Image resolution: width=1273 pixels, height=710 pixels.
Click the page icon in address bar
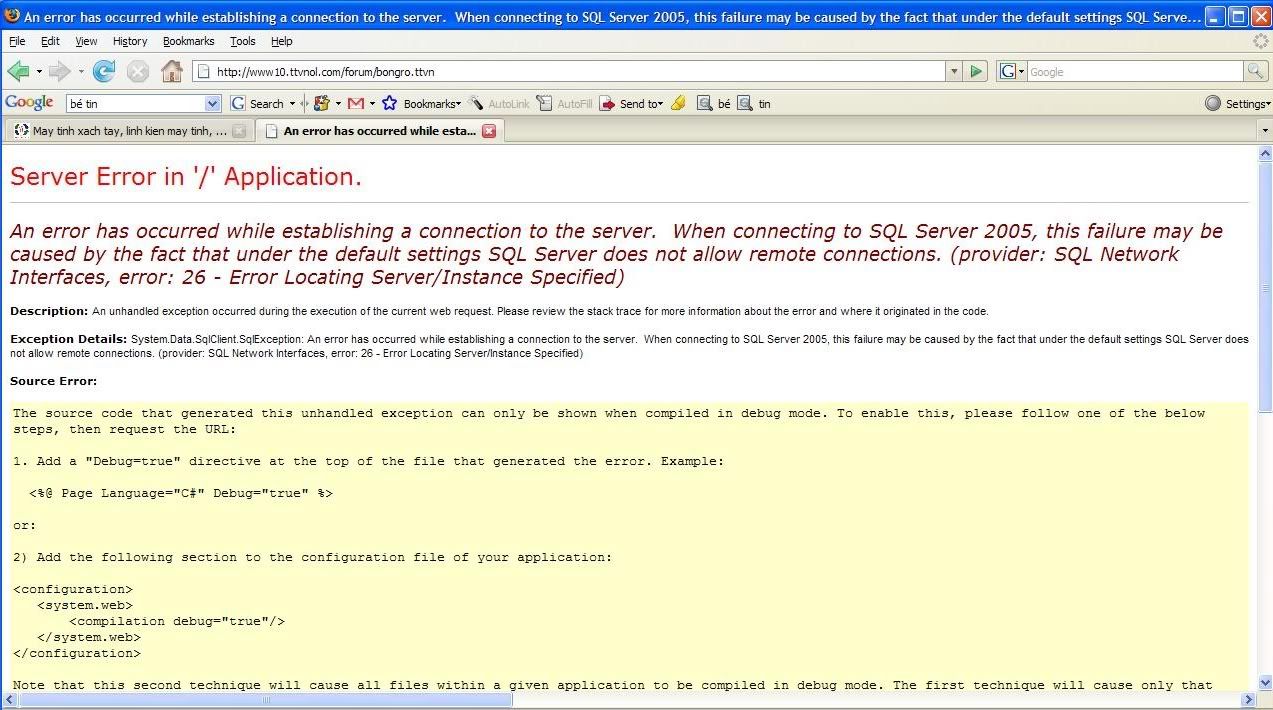202,71
